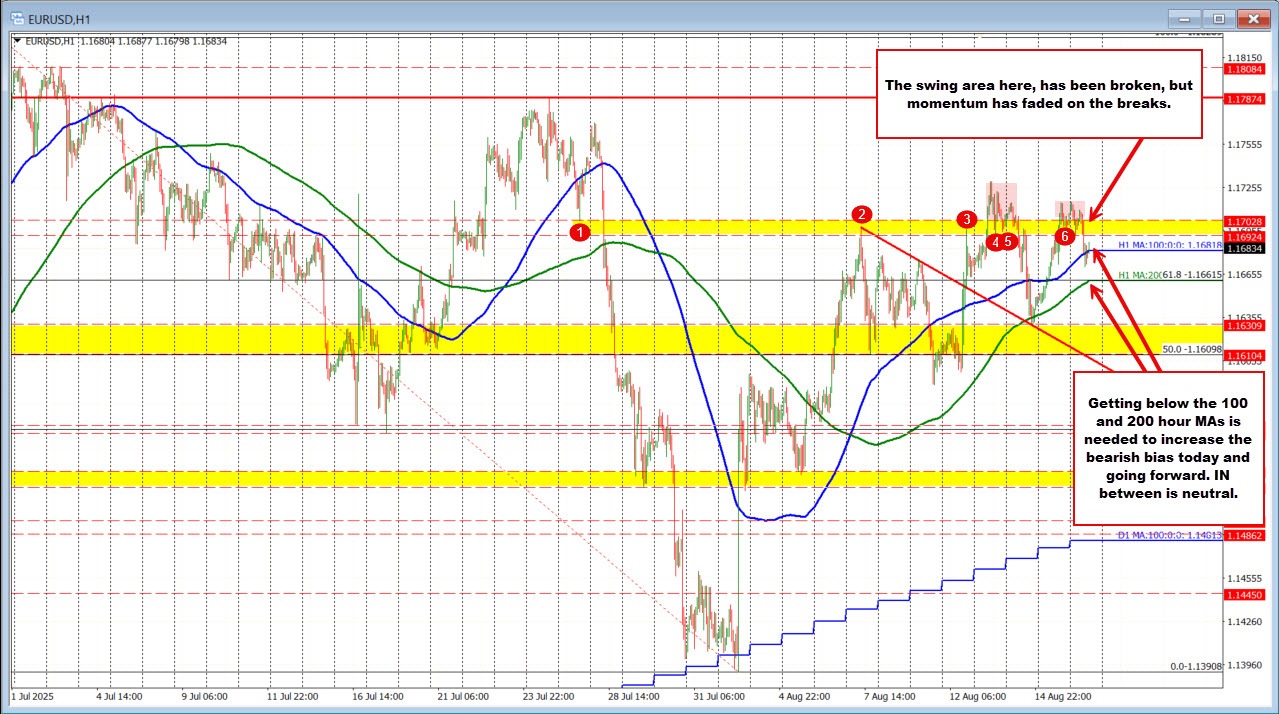
Task: Select red circle marker number 4
Action: [x=994, y=241]
